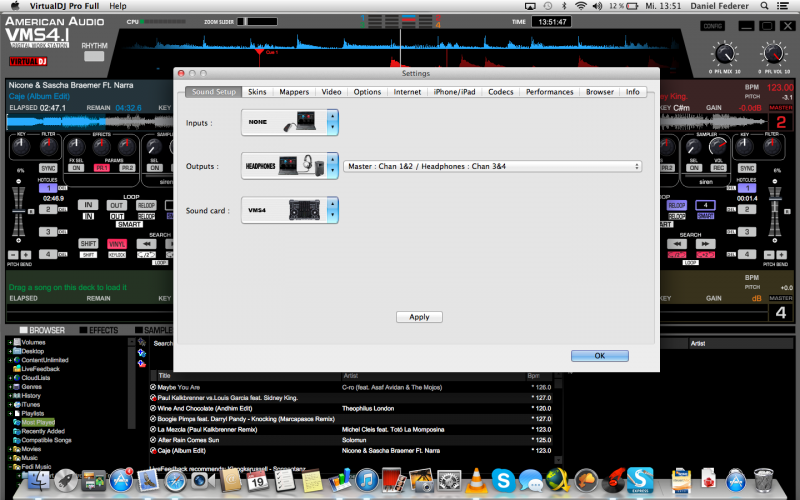Click the right deck FILTER knob
This screenshot has height=500, width=800.
click(772, 146)
